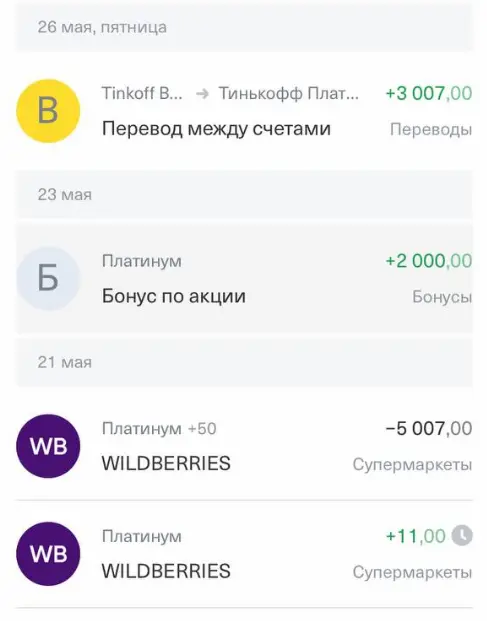Tap the yellow B avatar icon

point(48,111)
